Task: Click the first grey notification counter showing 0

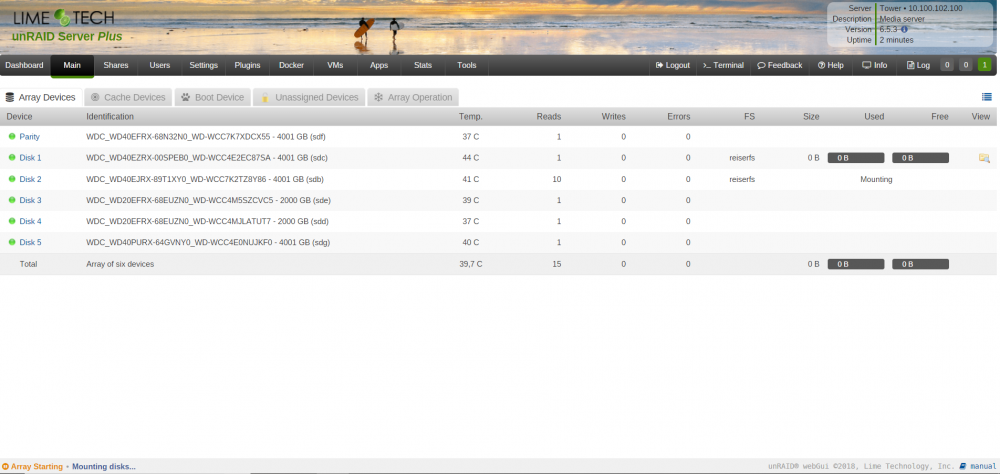Action: pos(947,65)
